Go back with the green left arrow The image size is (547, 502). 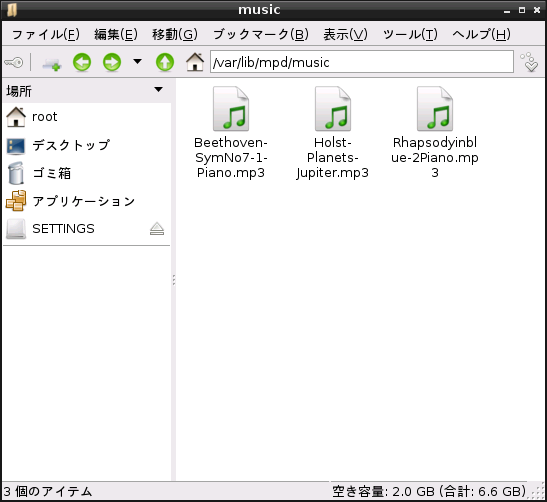pos(82,63)
